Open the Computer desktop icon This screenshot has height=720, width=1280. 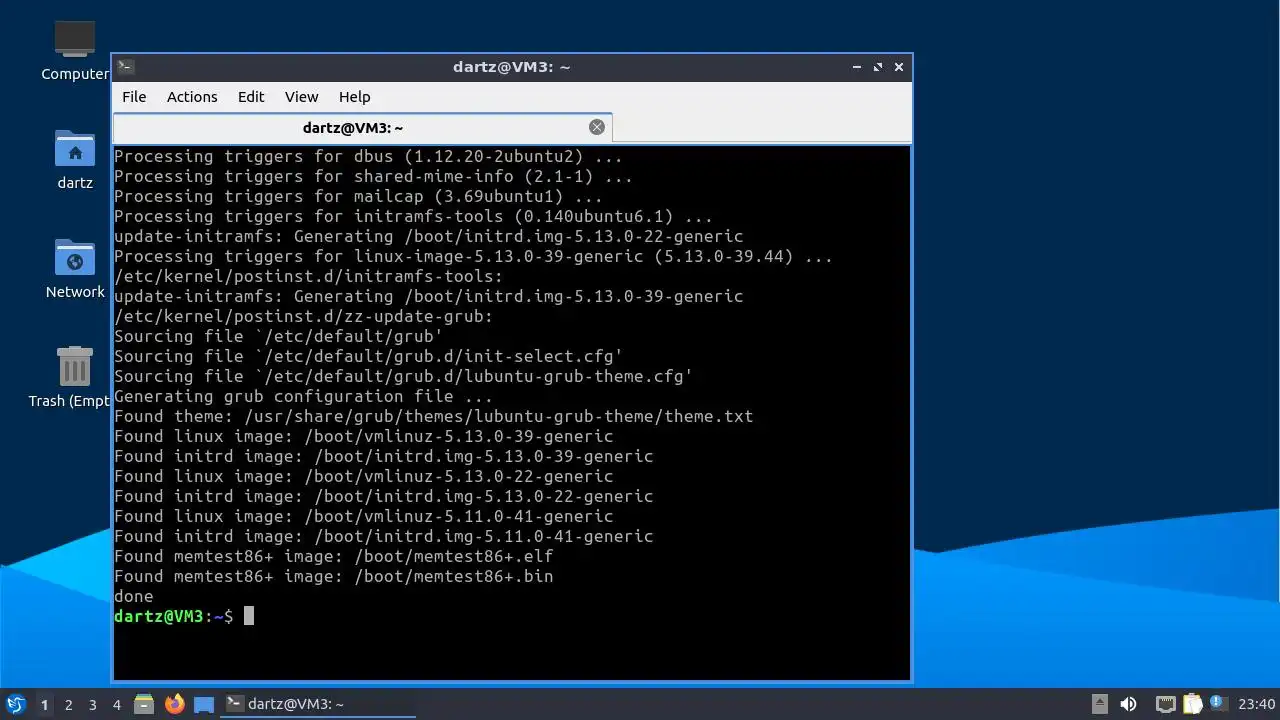[x=75, y=50]
